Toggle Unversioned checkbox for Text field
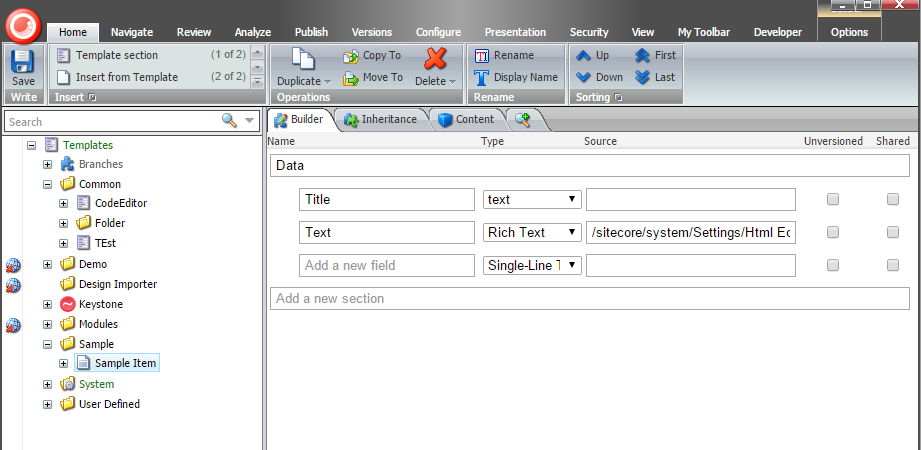The height and width of the screenshot is (450, 921). point(833,232)
